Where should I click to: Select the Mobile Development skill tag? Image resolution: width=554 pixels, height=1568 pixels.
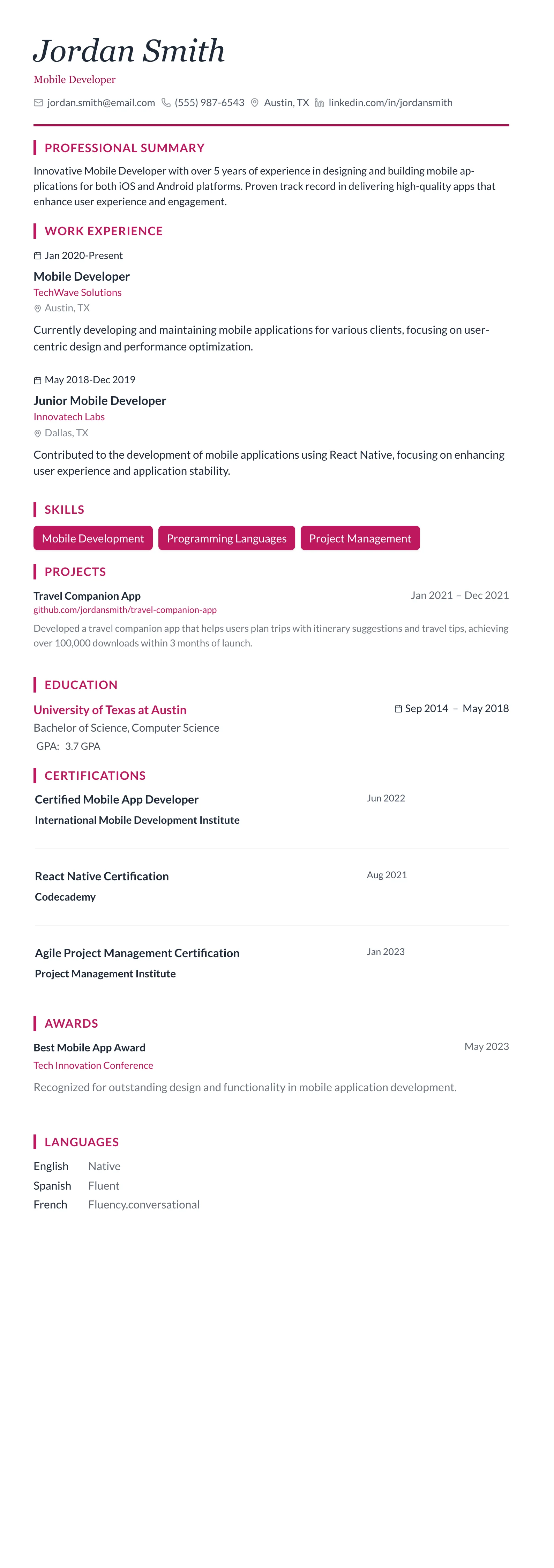point(93,538)
